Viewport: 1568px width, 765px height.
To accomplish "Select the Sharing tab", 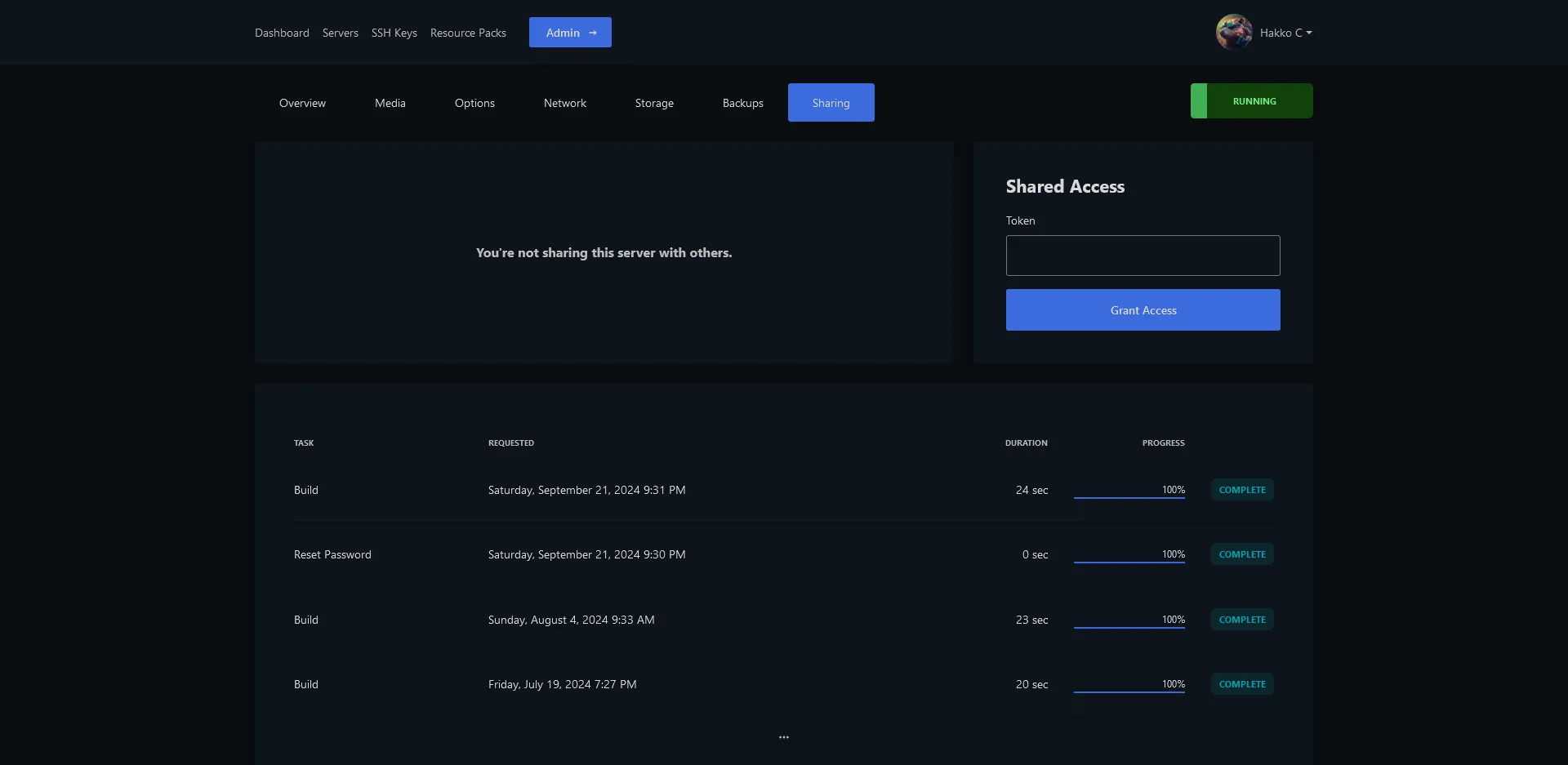I will 831,103.
